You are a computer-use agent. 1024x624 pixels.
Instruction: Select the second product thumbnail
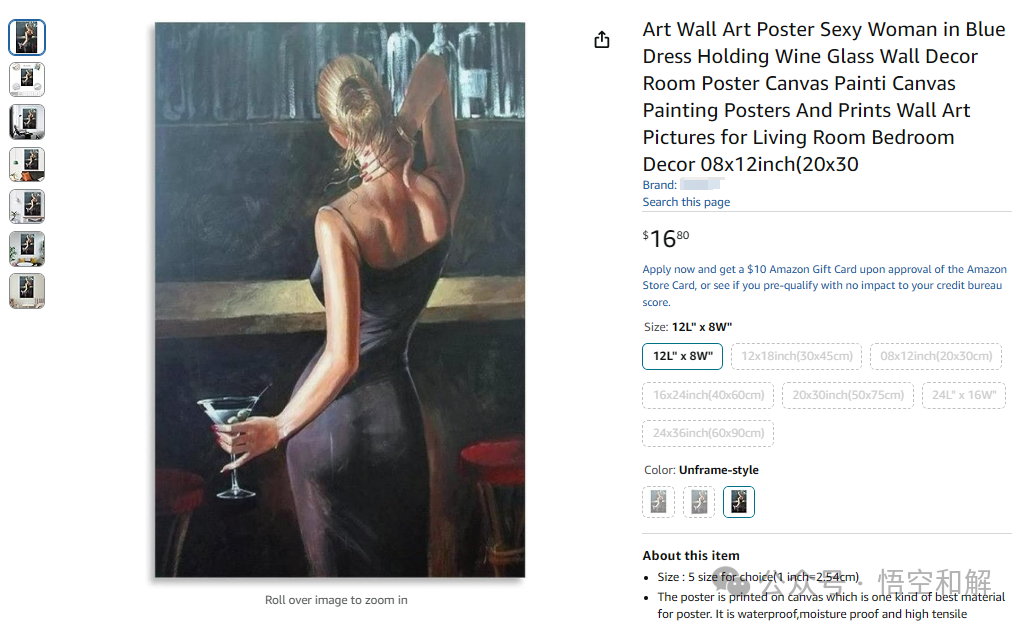point(27,79)
